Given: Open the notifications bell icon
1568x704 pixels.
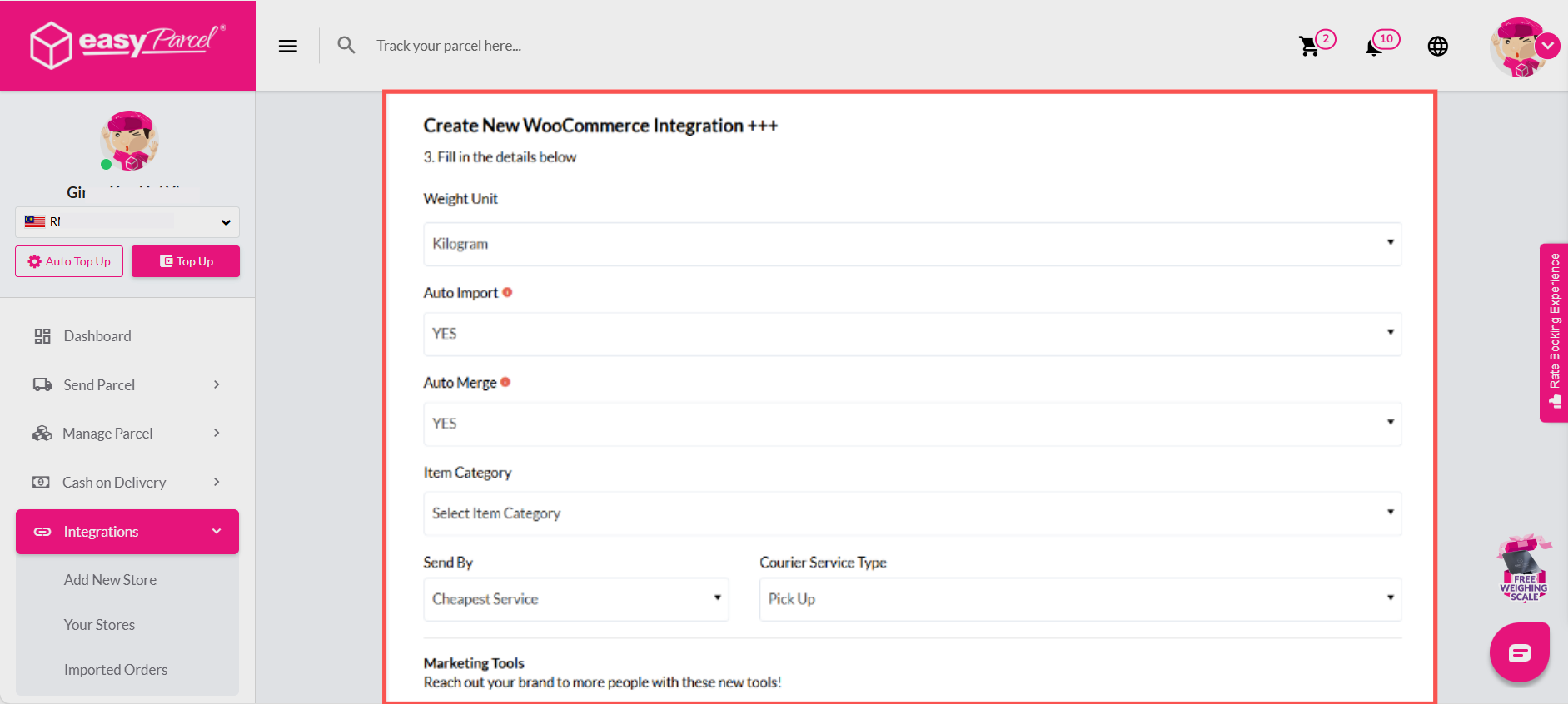Looking at the screenshot, I should click(1374, 47).
